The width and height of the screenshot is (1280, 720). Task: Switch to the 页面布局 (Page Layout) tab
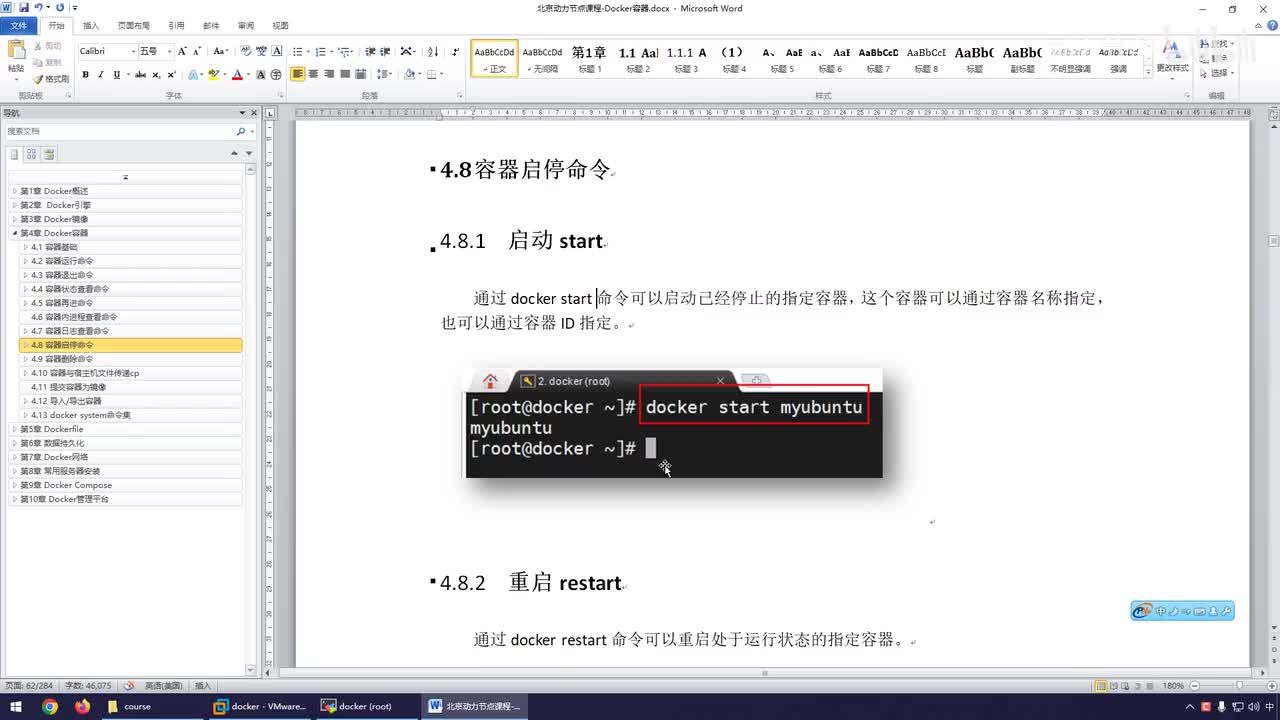tap(133, 26)
